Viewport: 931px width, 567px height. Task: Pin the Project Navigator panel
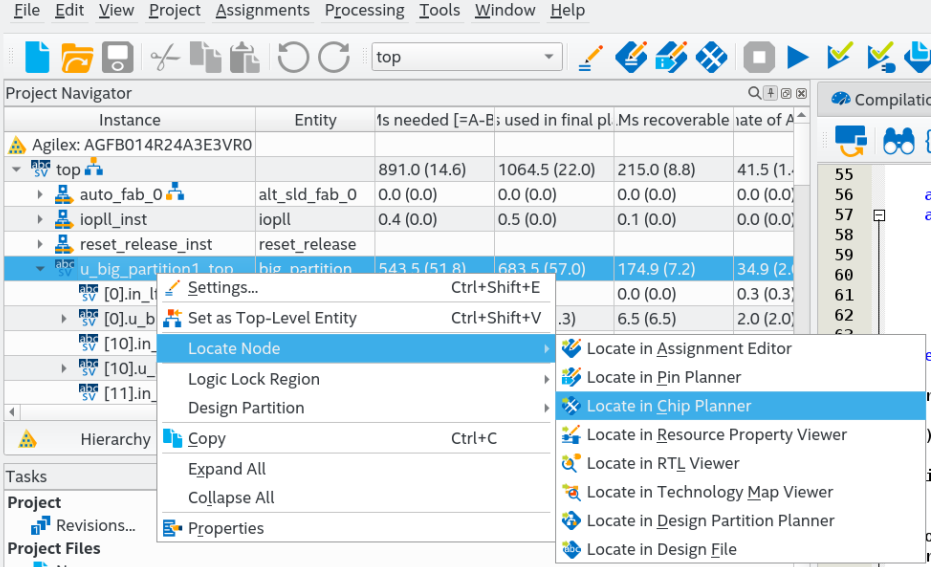point(771,93)
